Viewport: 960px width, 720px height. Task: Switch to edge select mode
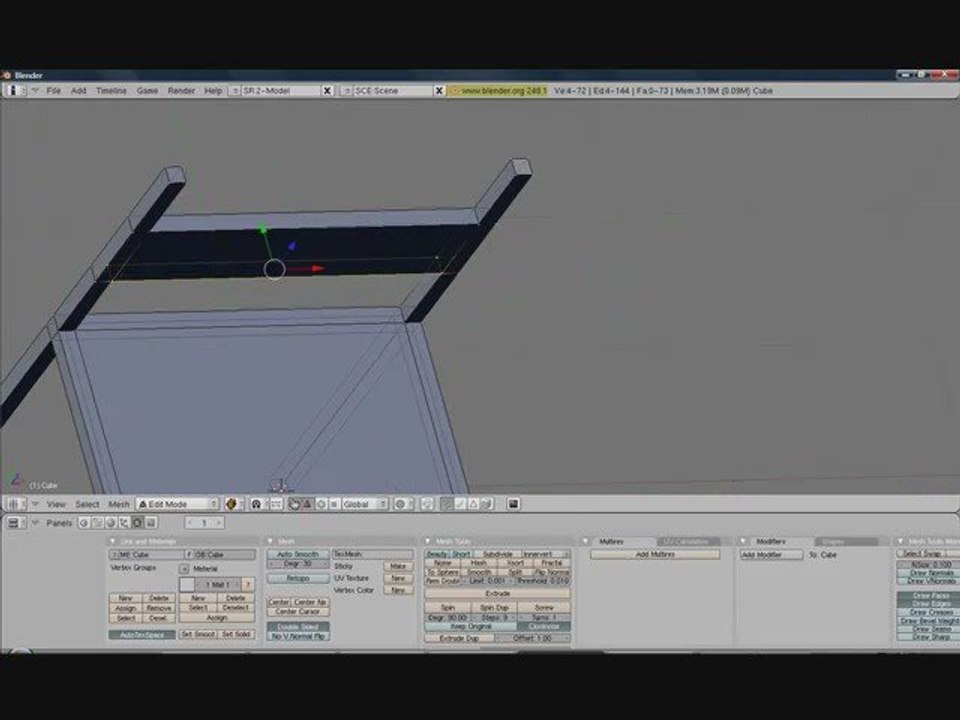coord(460,504)
